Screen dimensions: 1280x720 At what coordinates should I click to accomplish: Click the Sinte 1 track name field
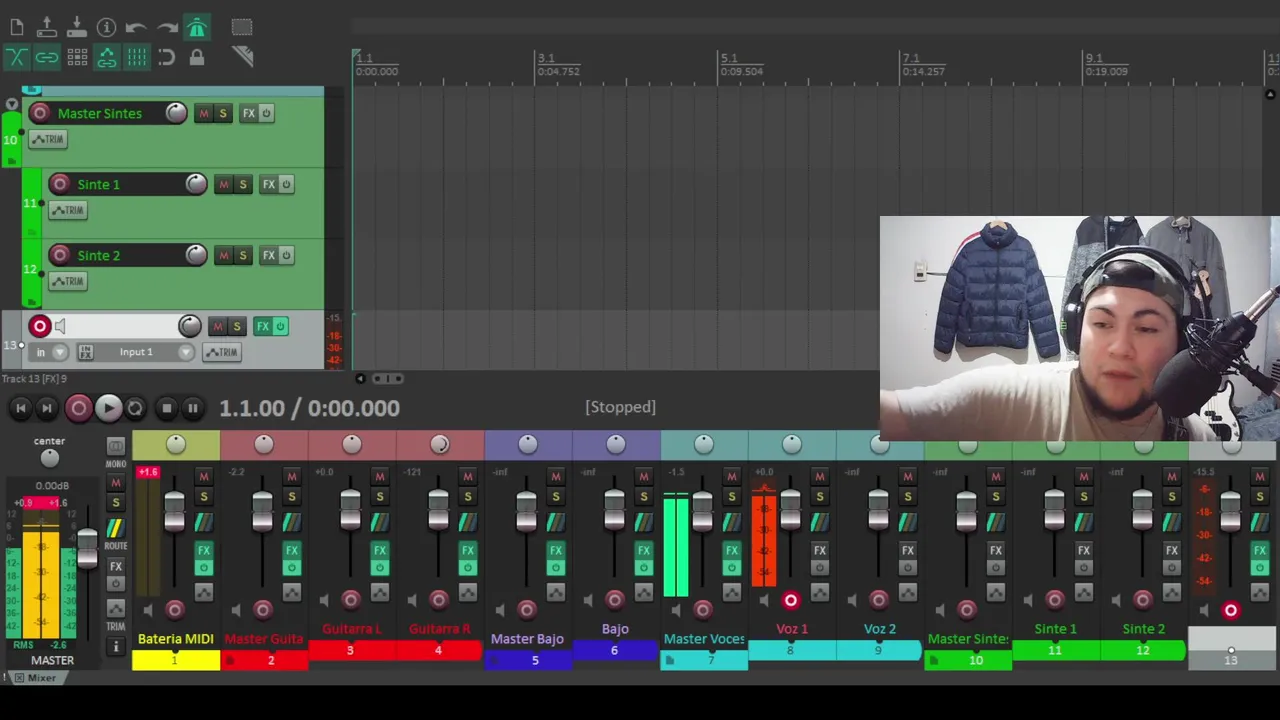click(125, 184)
